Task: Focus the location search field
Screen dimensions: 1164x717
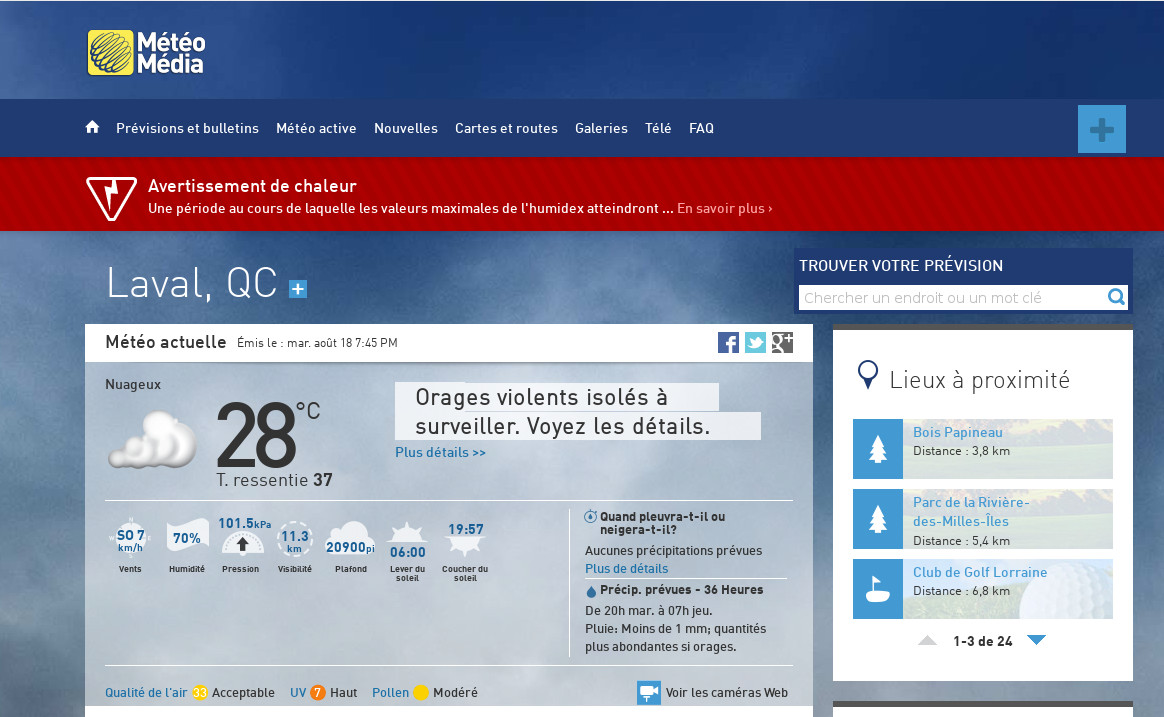Action: tap(952, 298)
